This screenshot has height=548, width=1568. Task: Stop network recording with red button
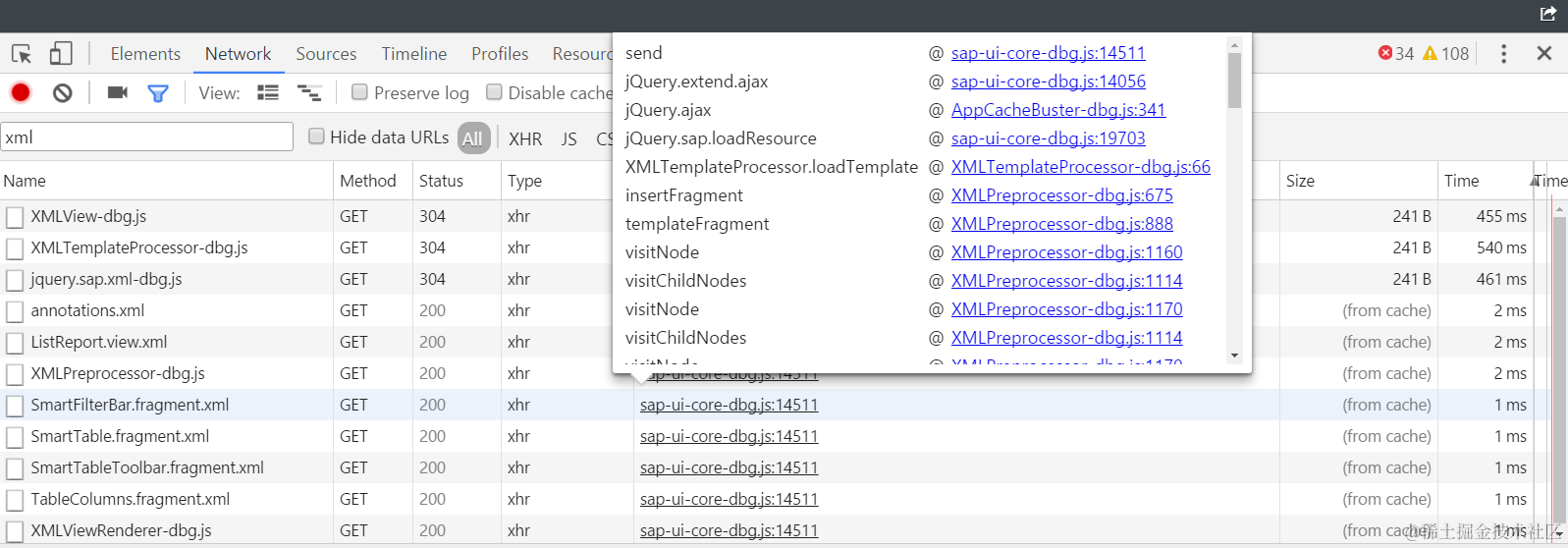[21, 92]
